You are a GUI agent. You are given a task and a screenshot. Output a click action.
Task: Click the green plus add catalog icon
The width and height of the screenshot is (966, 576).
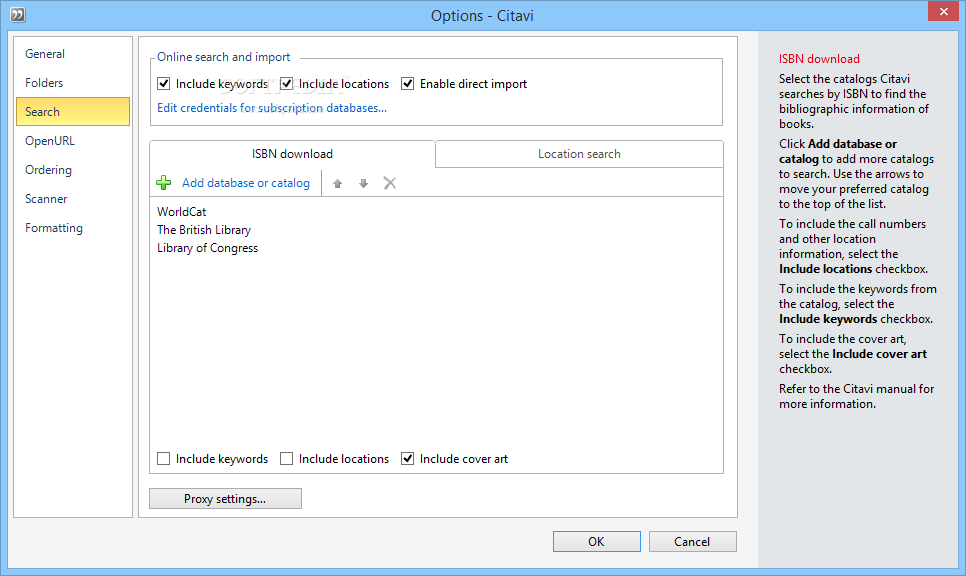click(x=163, y=183)
